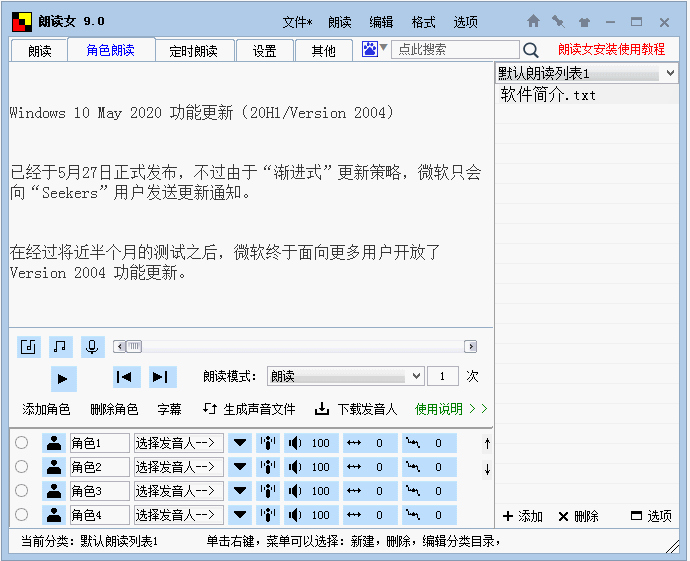The image size is (690, 561).
Task: Select the radio button for 角色2
Action: point(22,466)
